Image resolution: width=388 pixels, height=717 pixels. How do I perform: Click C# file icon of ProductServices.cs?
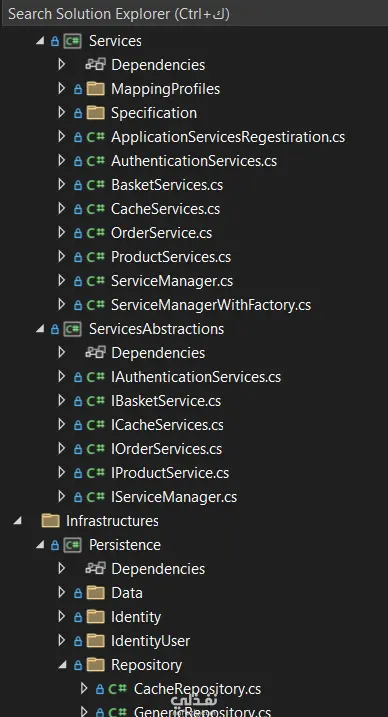tap(96, 257)
